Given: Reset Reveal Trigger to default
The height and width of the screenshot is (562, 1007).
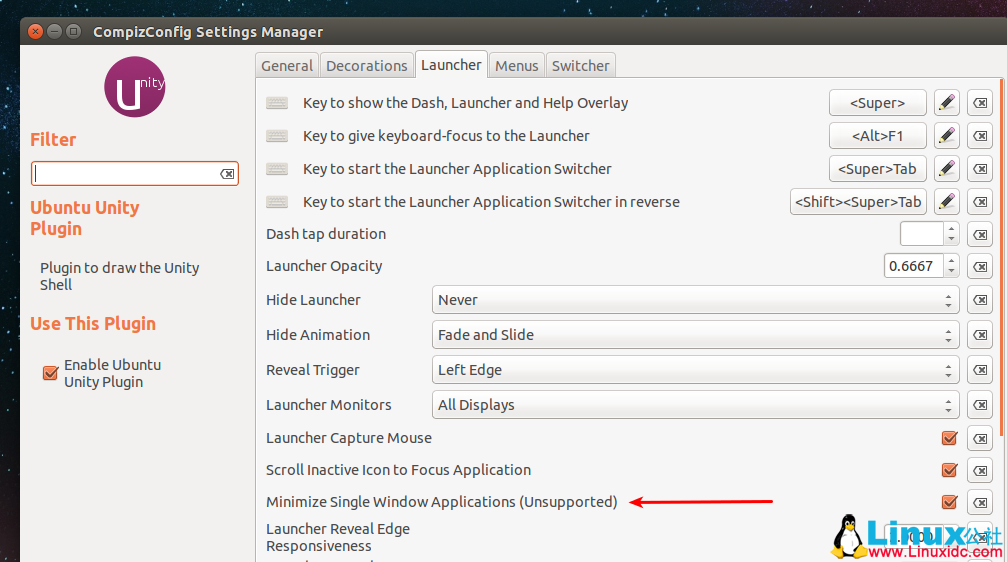Looking at the screenshot, I should pos(980,370).
